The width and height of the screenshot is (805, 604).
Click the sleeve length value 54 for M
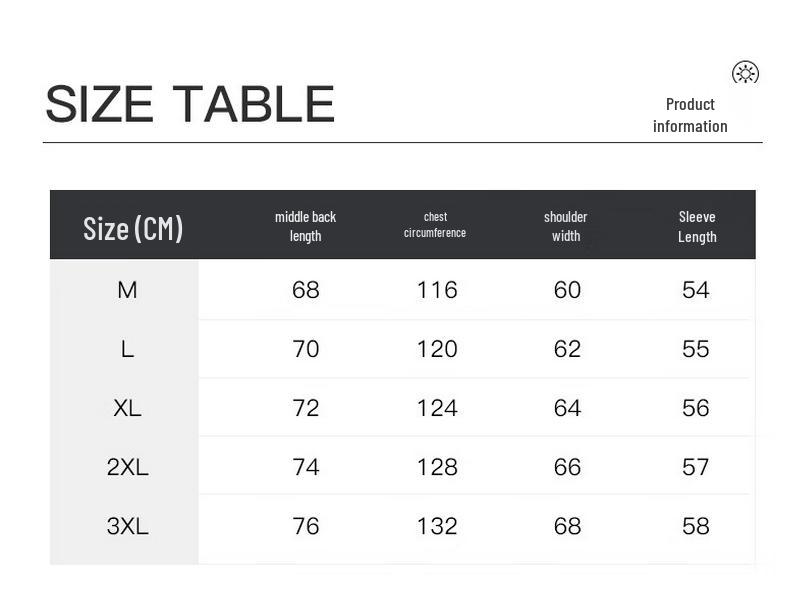(x=695, y=290)
